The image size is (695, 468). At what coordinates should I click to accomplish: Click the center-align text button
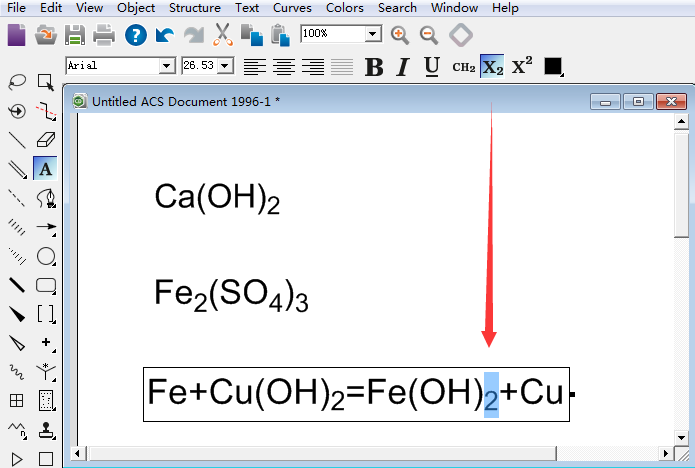pos(285,67)
